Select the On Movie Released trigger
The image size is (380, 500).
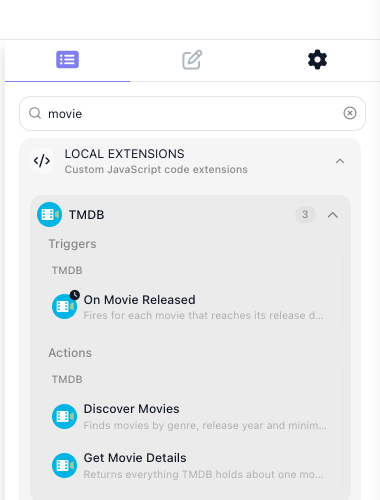coord(190,307)
